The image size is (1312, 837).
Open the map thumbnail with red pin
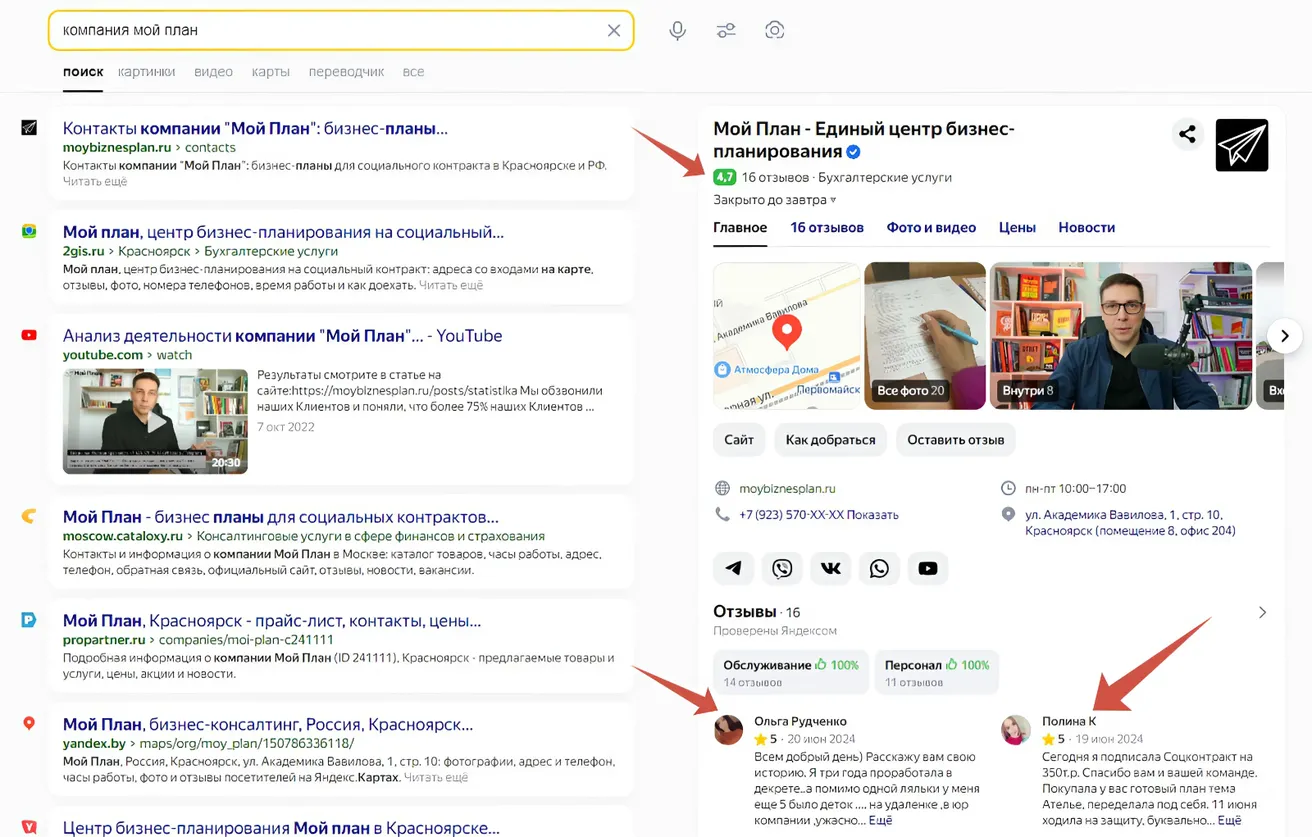pos(787,336)
